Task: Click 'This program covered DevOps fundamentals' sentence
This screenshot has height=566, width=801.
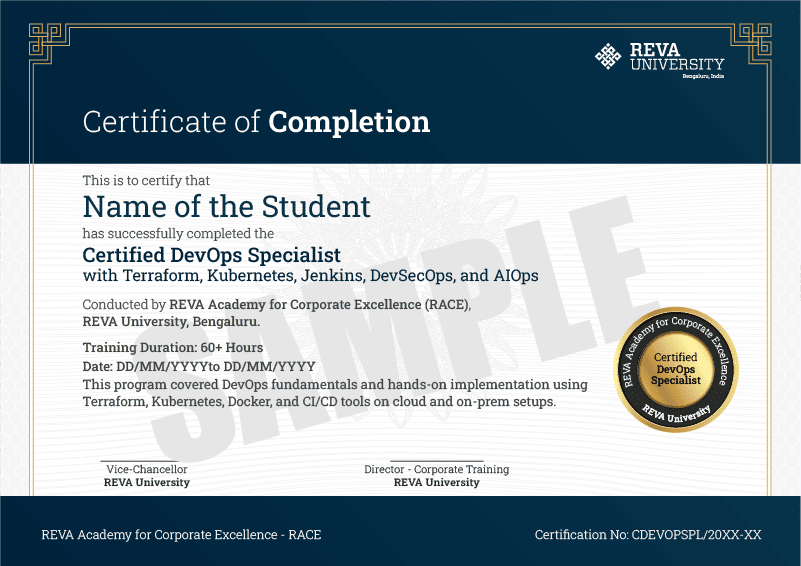Action: (x=335, y=384)
